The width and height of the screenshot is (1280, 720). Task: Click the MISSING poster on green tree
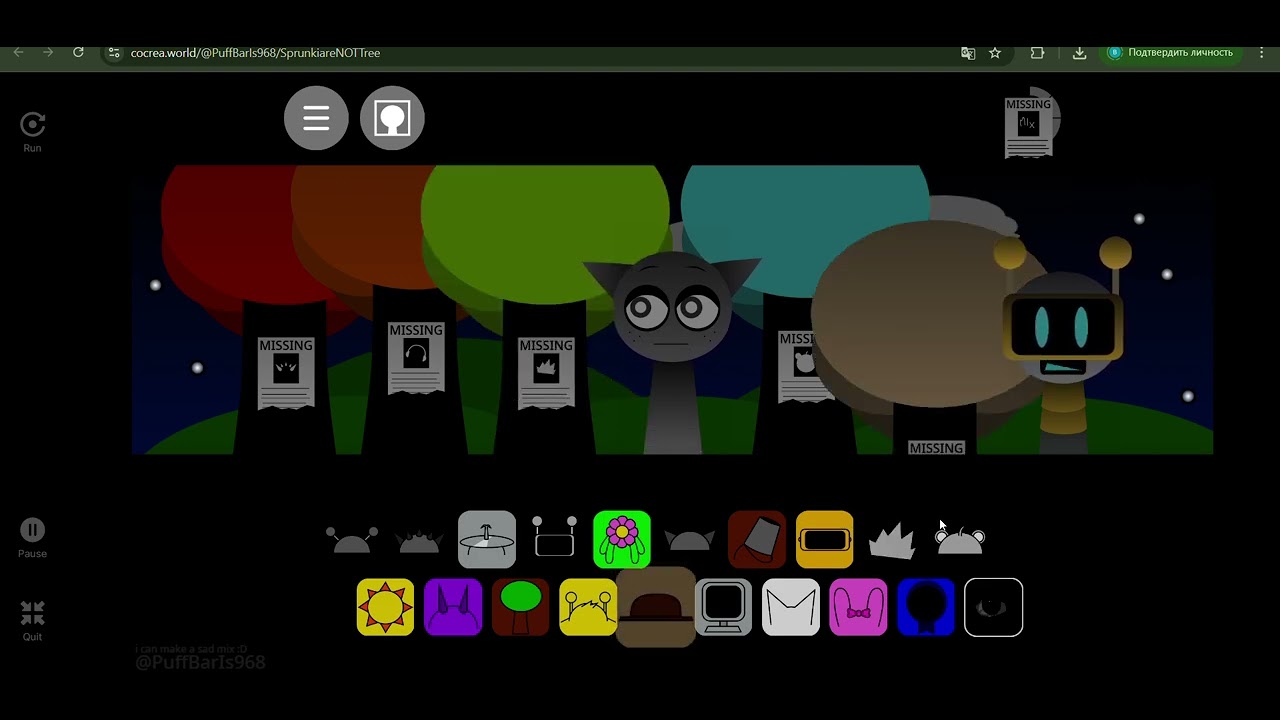(546, 373)
